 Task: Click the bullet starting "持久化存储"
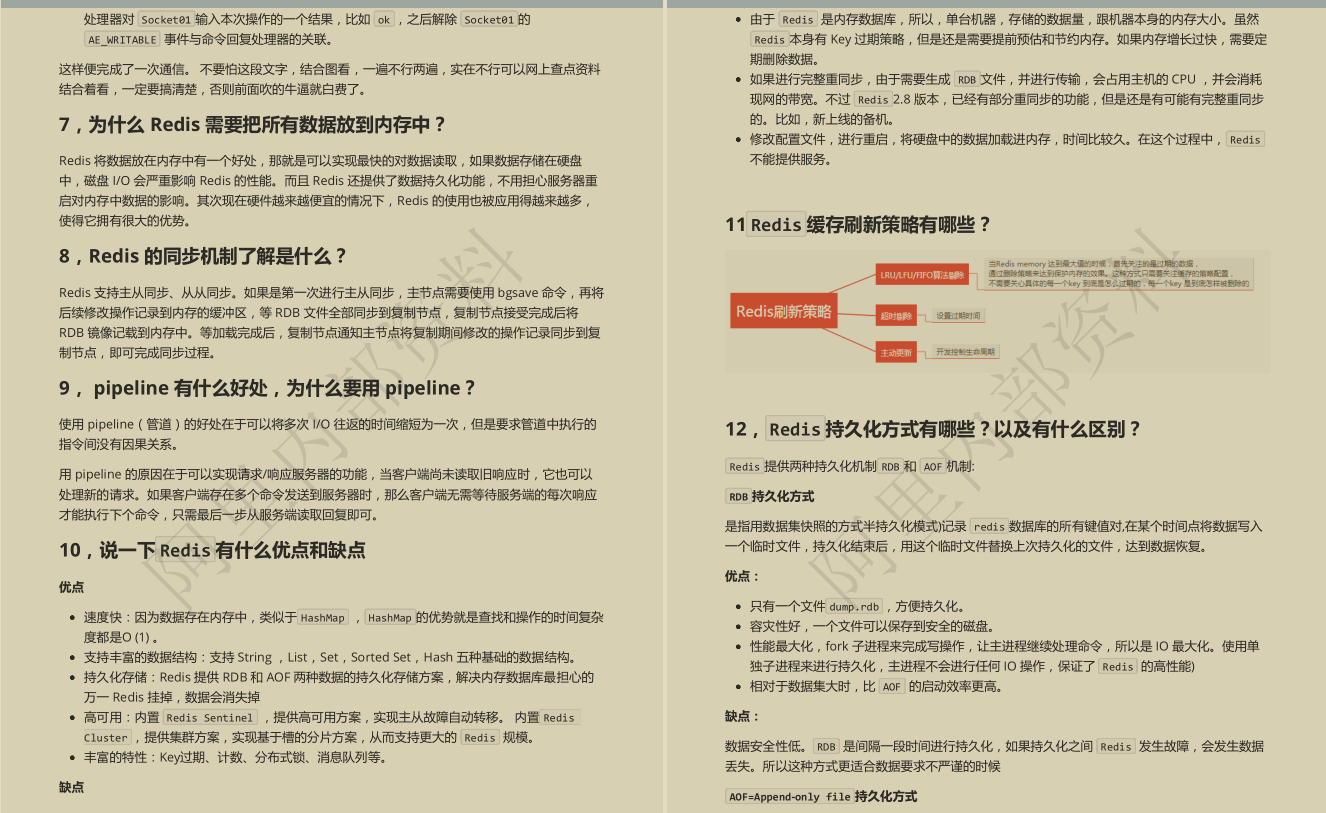pos(339,687)
